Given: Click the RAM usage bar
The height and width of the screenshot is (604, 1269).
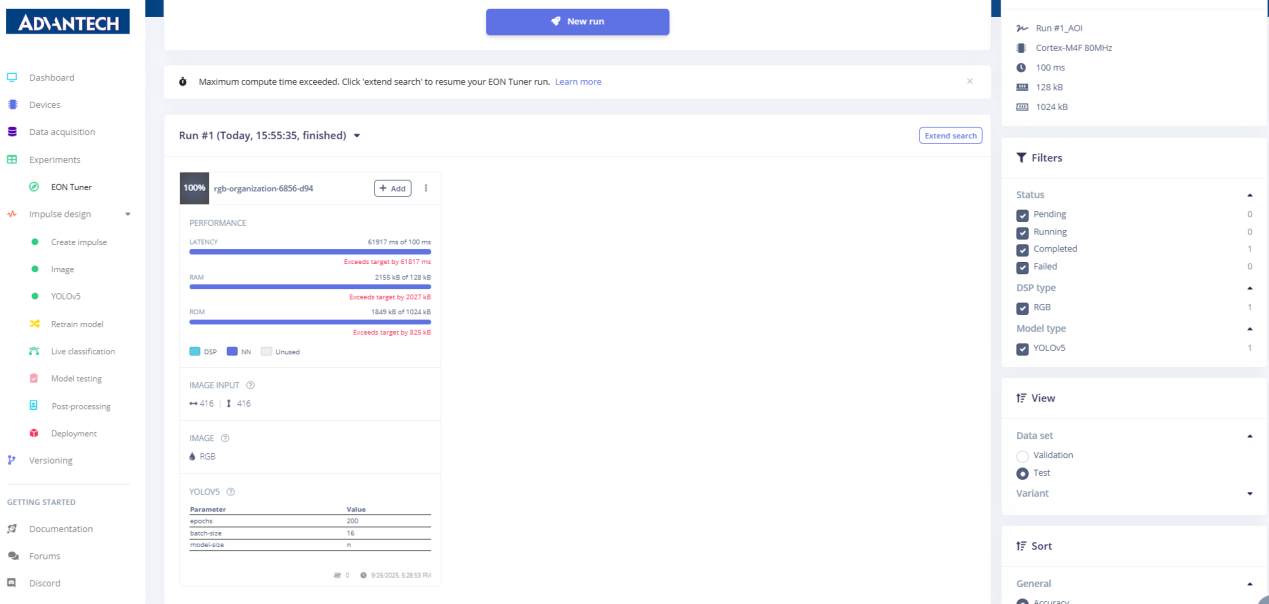Looking at the screenshot, I should [310, 287].
